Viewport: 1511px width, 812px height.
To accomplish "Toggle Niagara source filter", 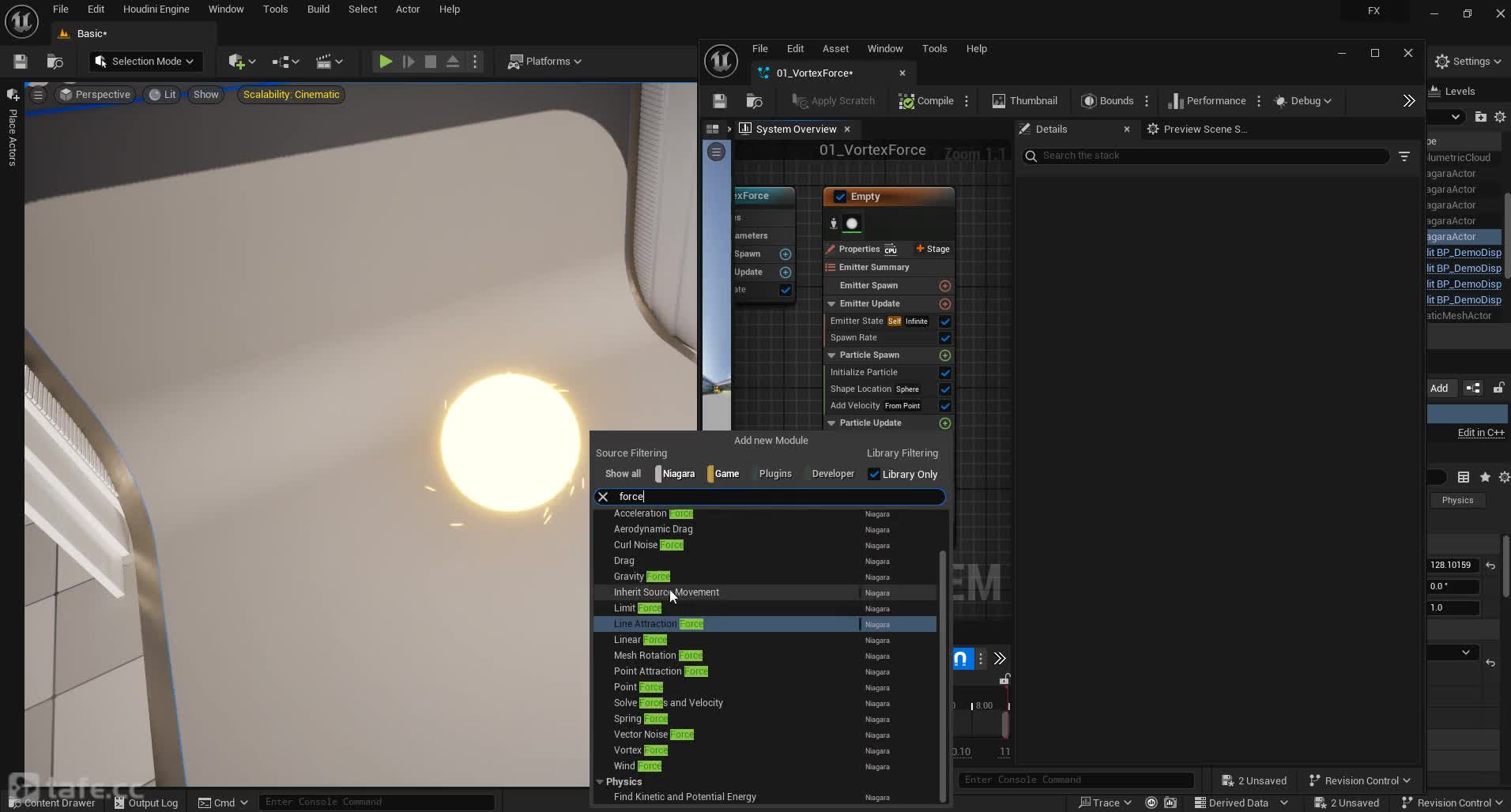I will pos(676,474).
